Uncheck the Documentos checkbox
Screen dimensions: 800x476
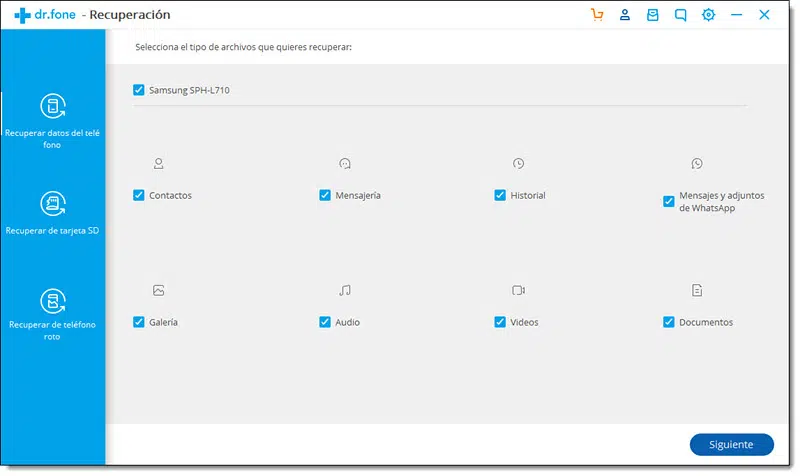(x=668, y=322)
